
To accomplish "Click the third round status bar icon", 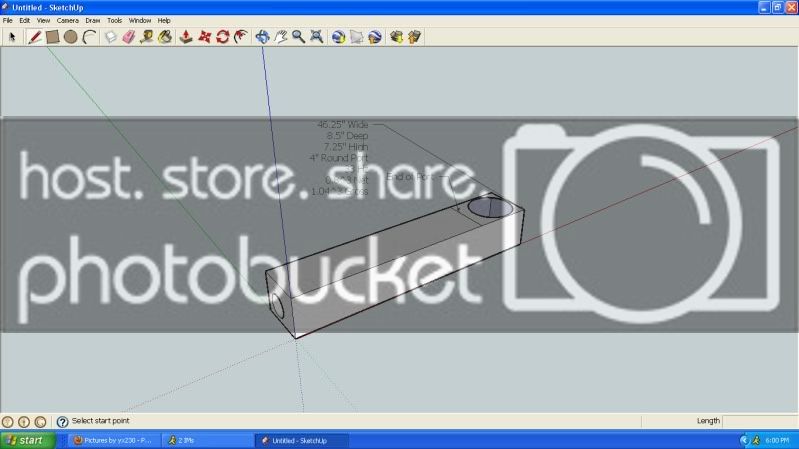I will pos(40,421).
